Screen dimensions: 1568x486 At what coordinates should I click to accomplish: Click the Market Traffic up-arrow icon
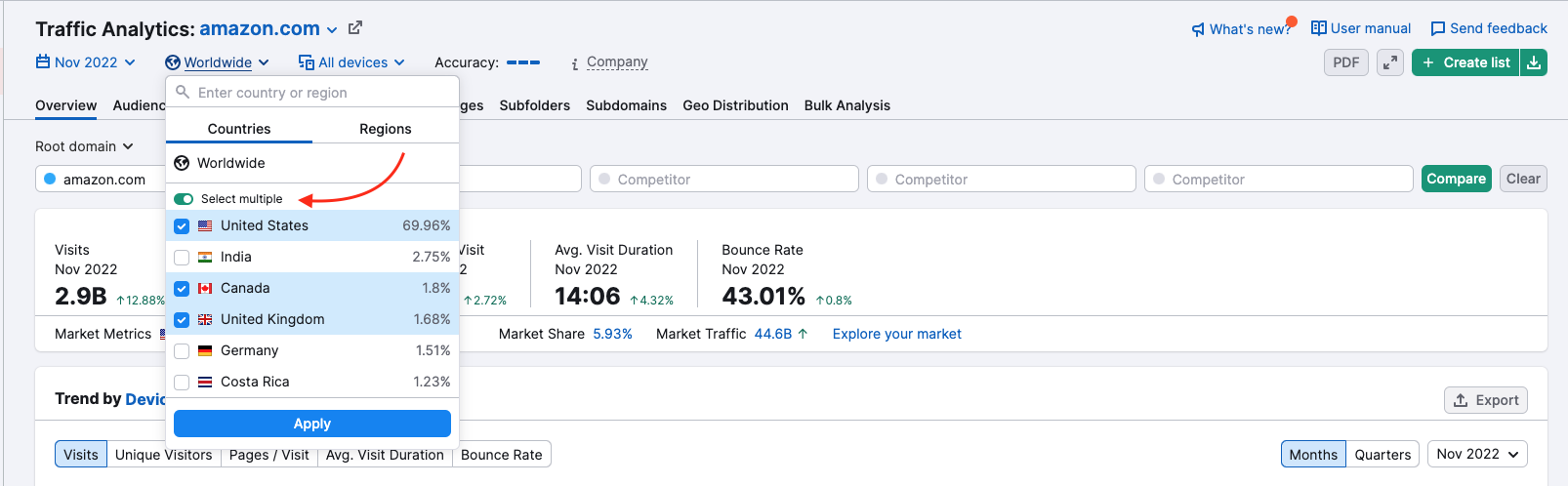803,334
